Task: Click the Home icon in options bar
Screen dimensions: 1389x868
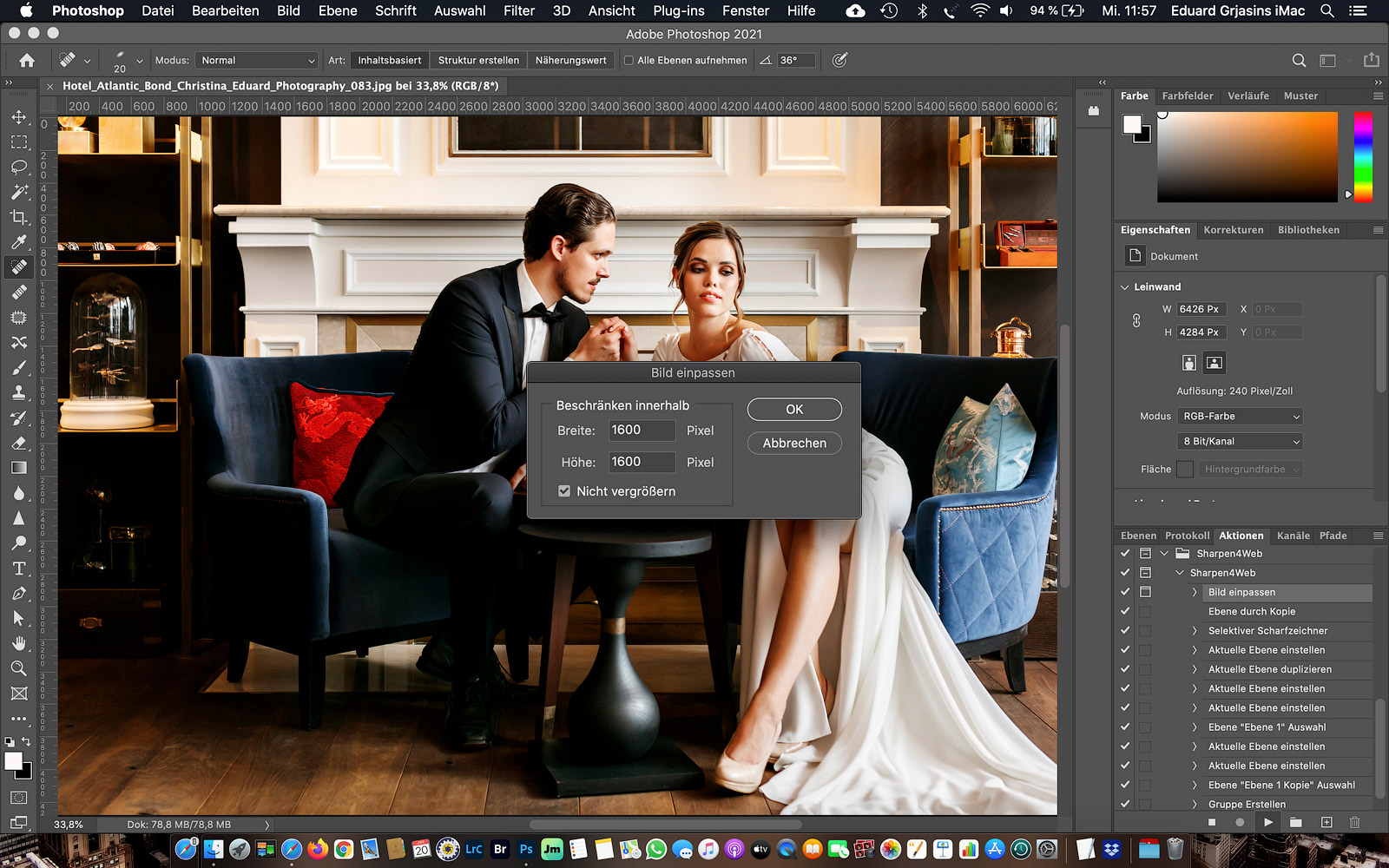Action: point(27,60)
